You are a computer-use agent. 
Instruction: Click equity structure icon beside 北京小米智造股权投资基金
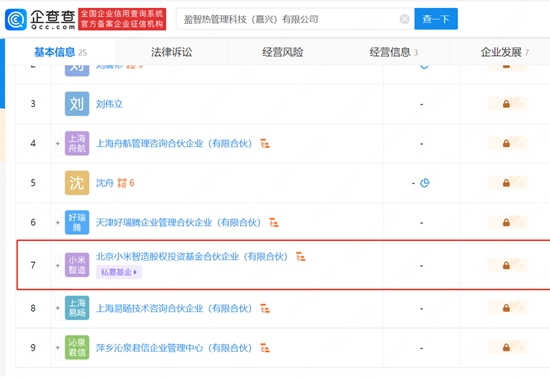point(301,257)
